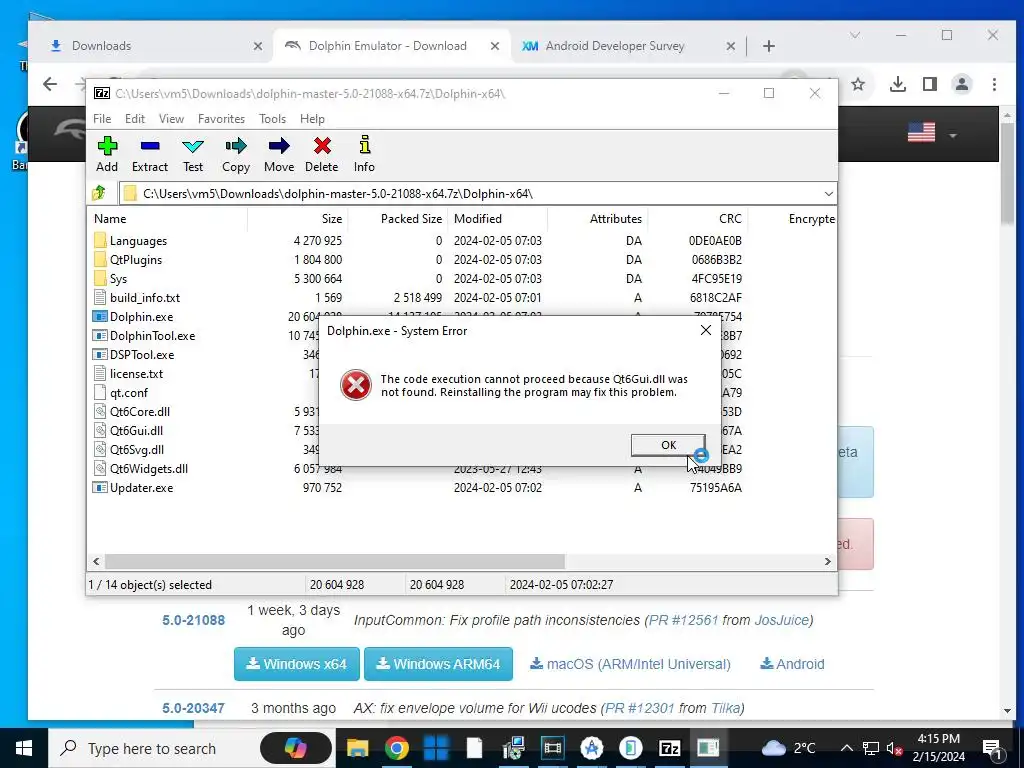Click the Windows ARM64 download button
The width and height of the screenshot is (1024, 768).
point(438,664)
